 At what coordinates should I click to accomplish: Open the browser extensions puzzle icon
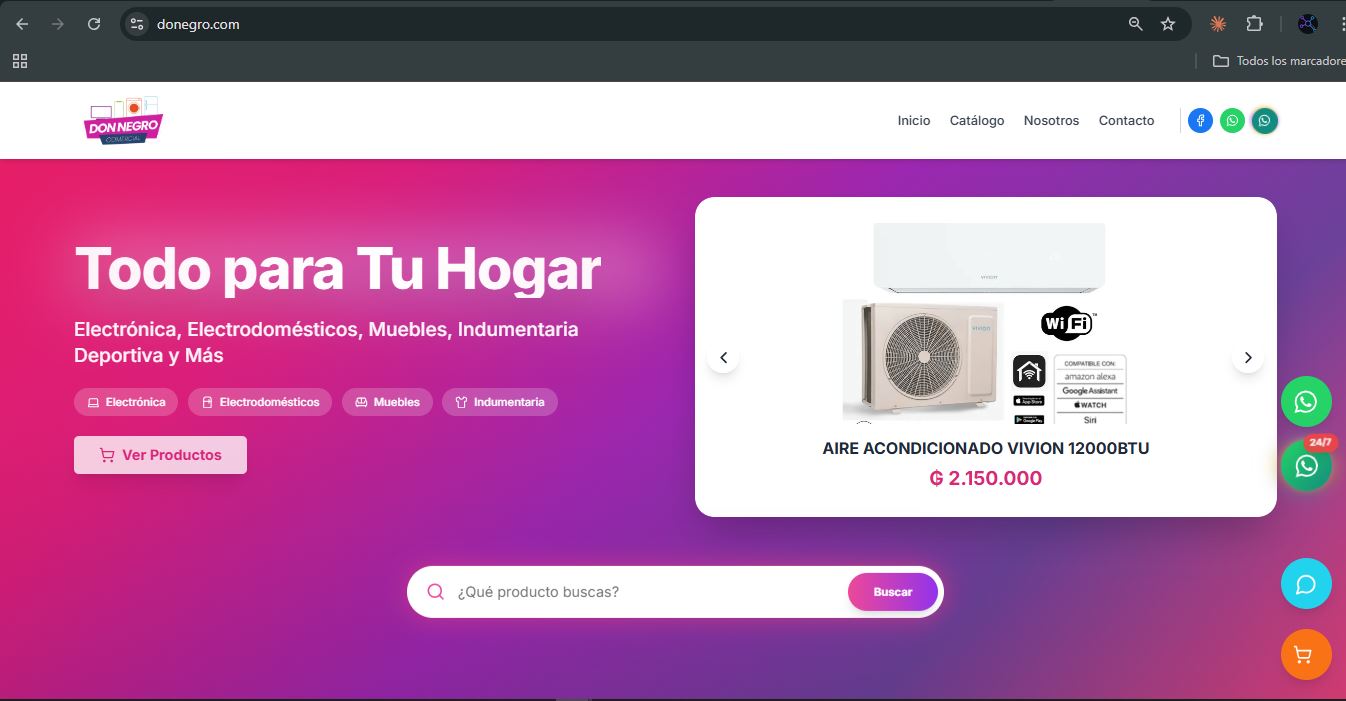[x=1254, y=24]
